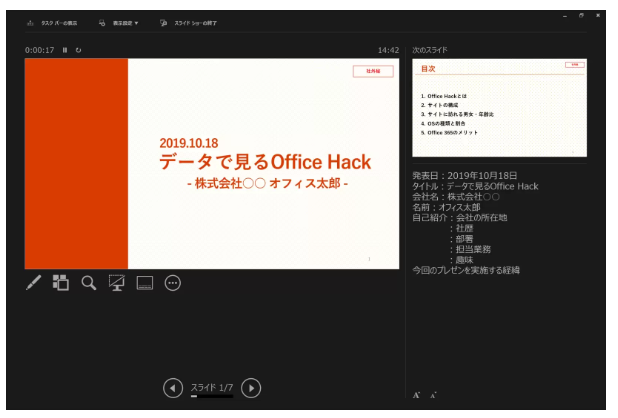
Task: Select the pen and laser pointer tool
Action: [33, 283]
